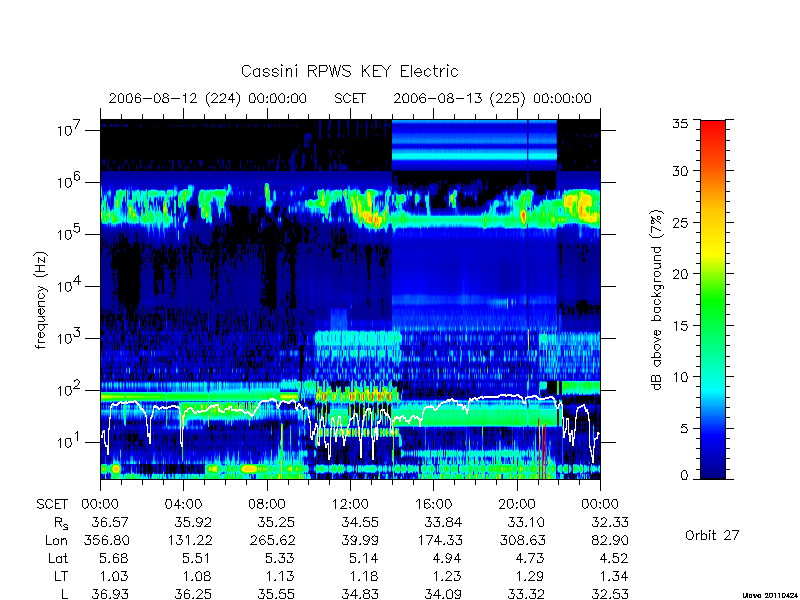This screenshot has width=800, height=600.
Task: Click the LT value 1.34
Action: pyautogui.click(x=614, y=576)
